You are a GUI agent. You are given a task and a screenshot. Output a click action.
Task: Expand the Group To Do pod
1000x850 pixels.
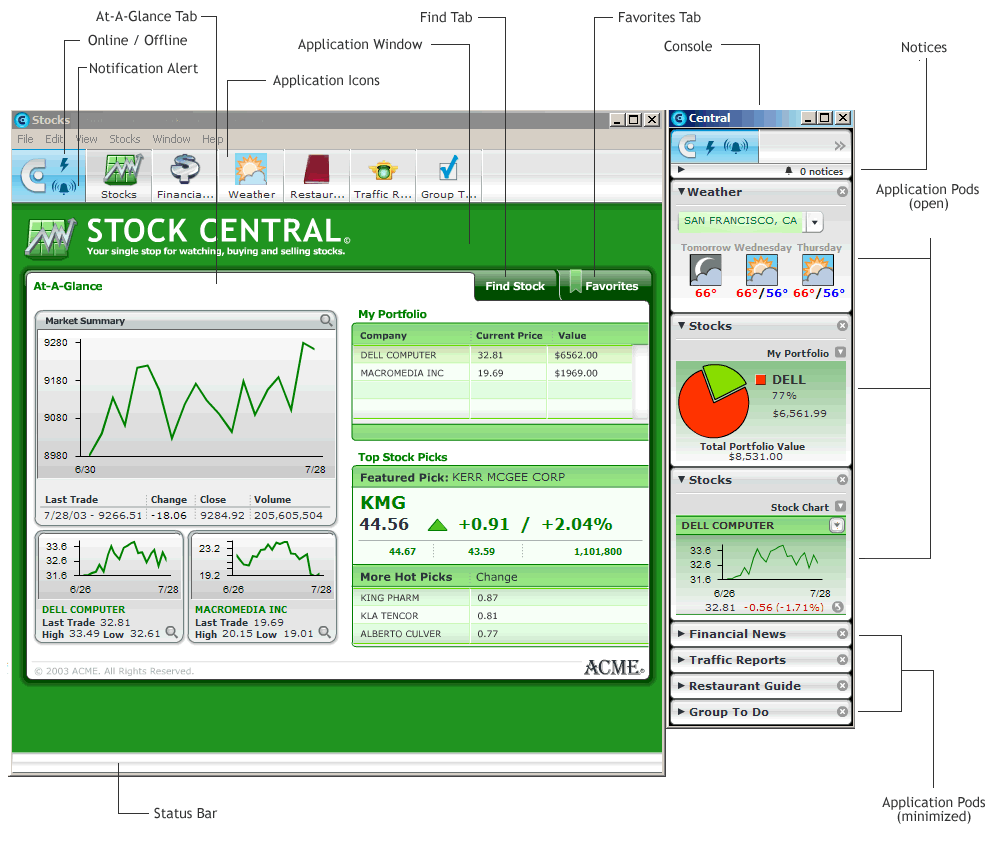(x=682, y=711)
